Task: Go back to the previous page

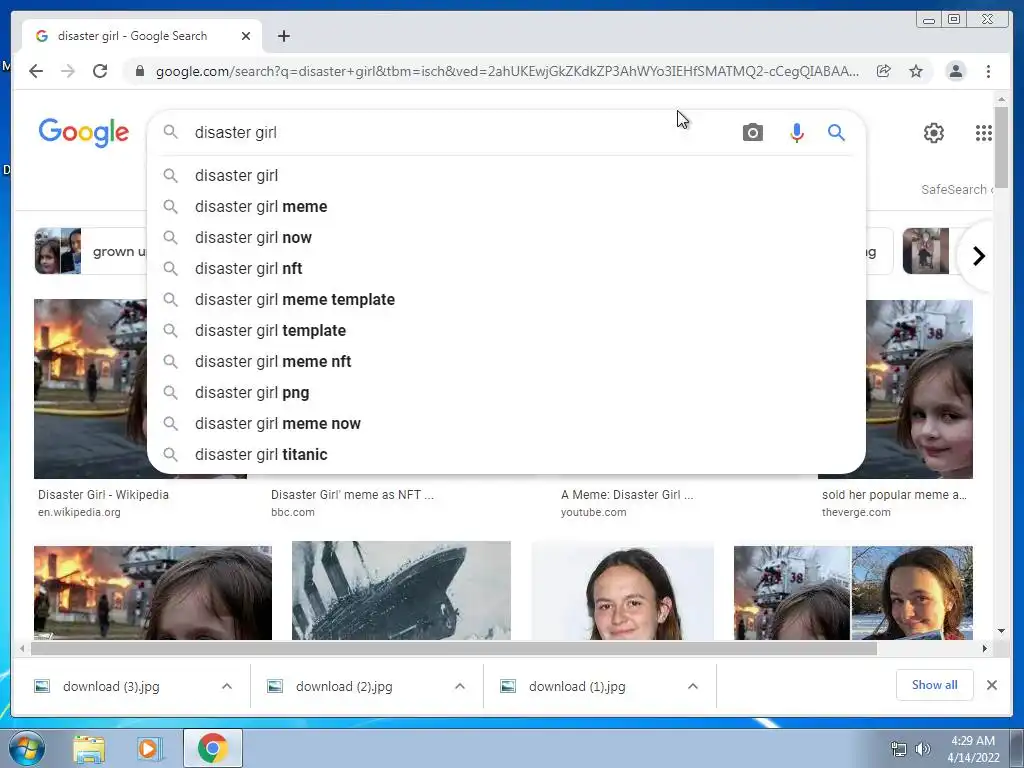Action: point(36,71)
